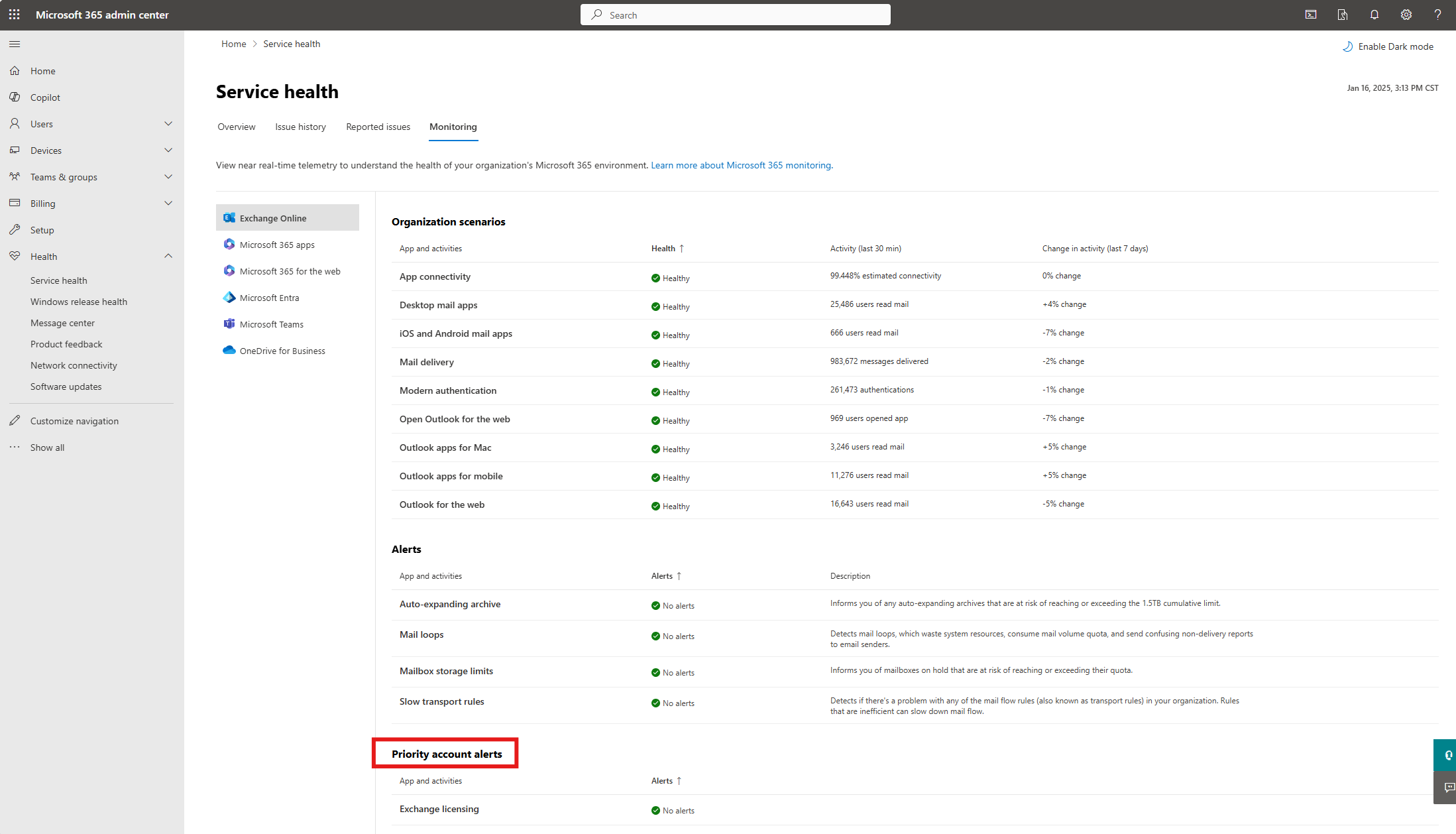The height and width of the screenshot is (834, 1456).
Task: Sort by Health column arrow
Action: 681,249
